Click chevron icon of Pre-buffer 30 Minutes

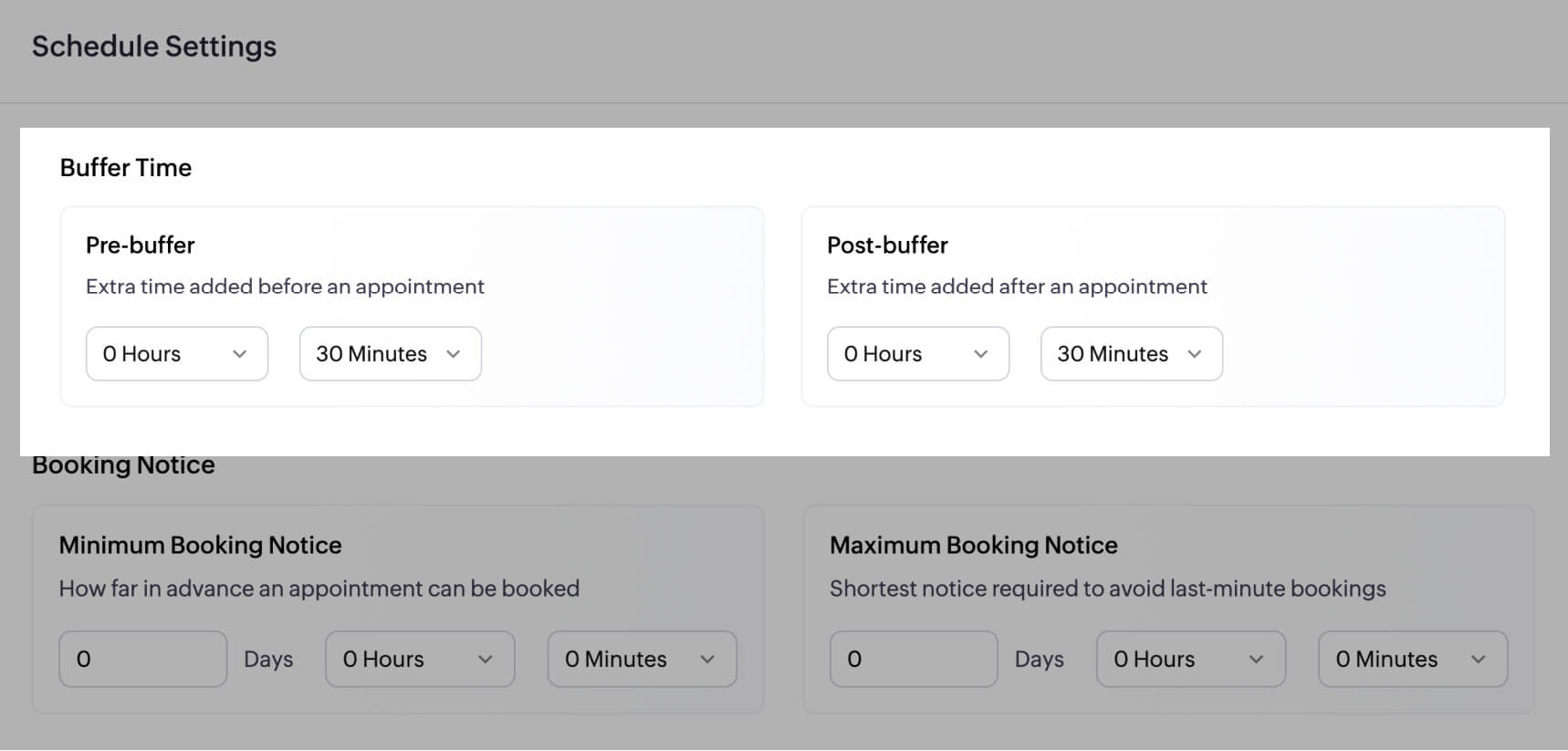[454, 354]
